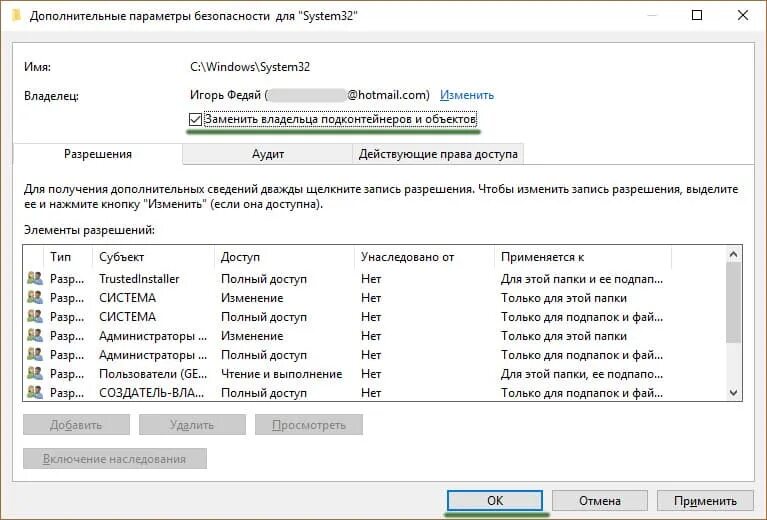Click the user icon on the Пользователи row
The image size is (767, 520).
35,374
